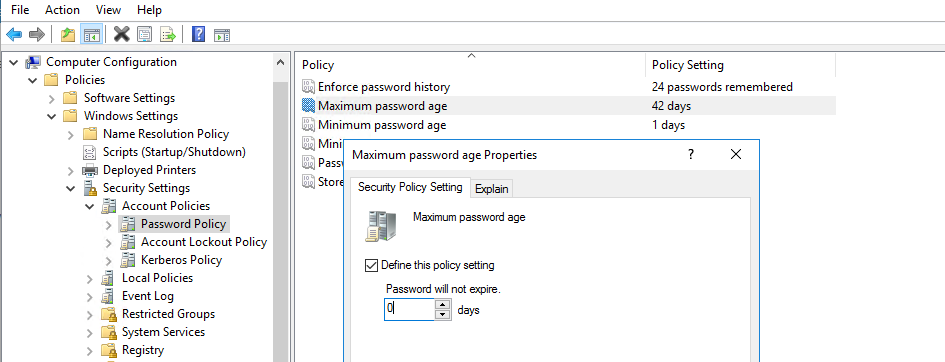Click the days number input field
This screenshot has width=945, height=362.
[409, 310]
